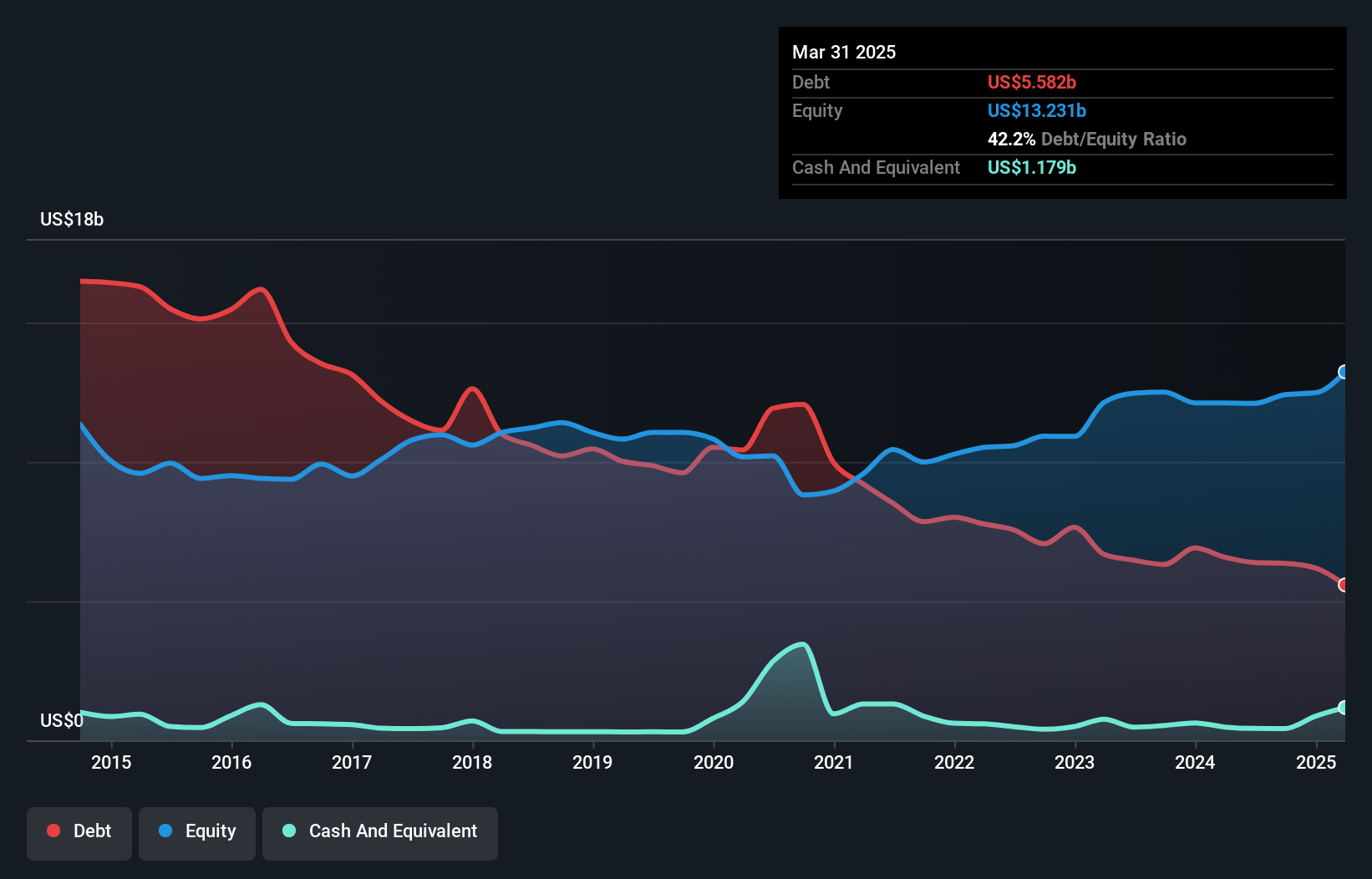Click the Mar 31 2025 tooltip date
This screenshot has height=879, width=1372.
coord(844,52)
